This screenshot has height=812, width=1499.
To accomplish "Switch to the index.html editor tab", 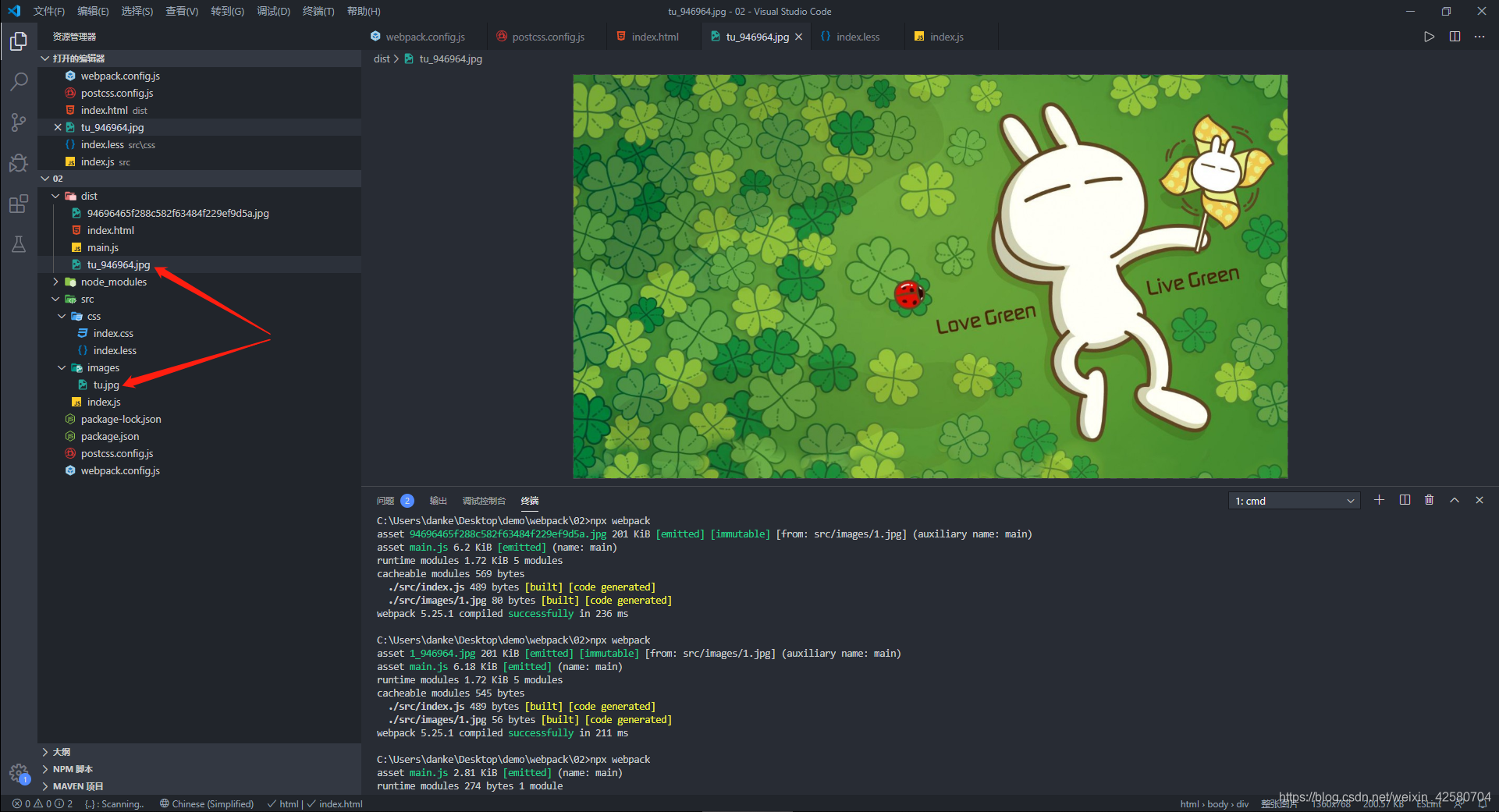I will tap(654, 37).
